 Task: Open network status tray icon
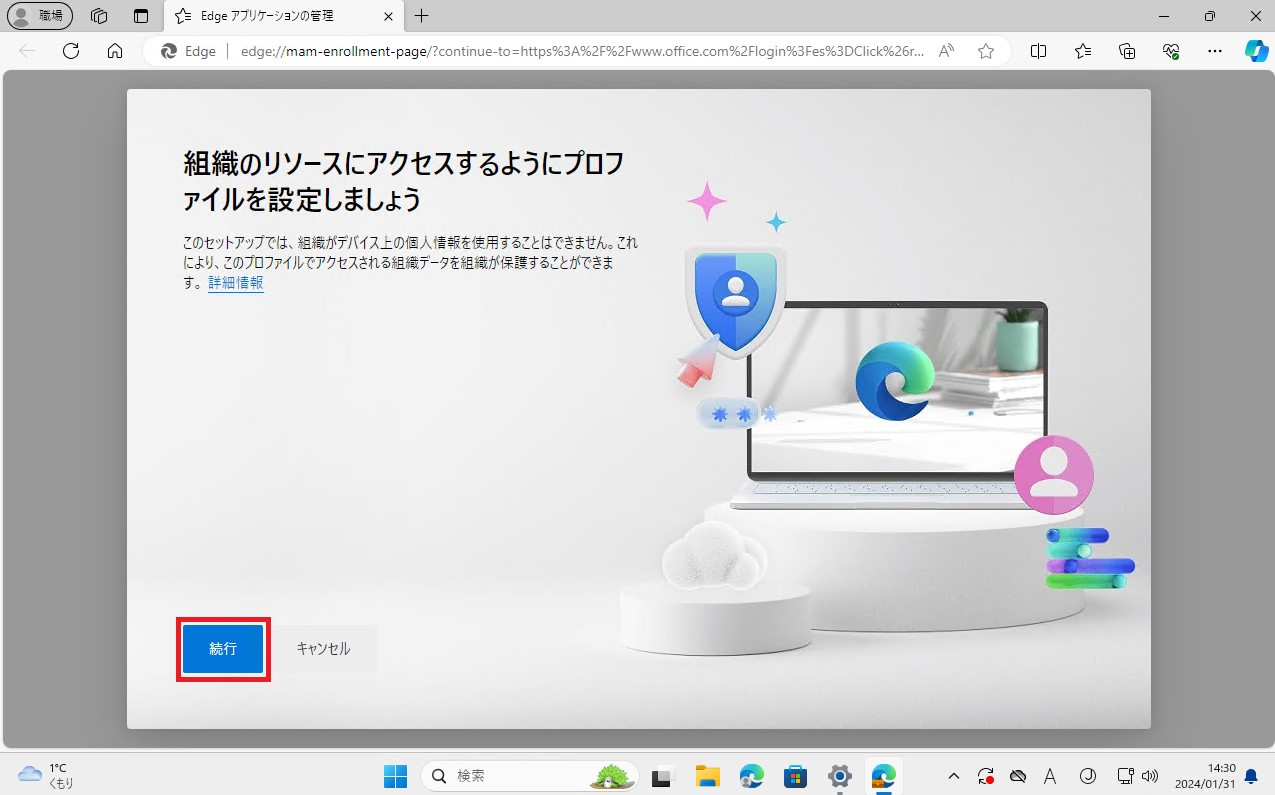[x=1125, y=776]
